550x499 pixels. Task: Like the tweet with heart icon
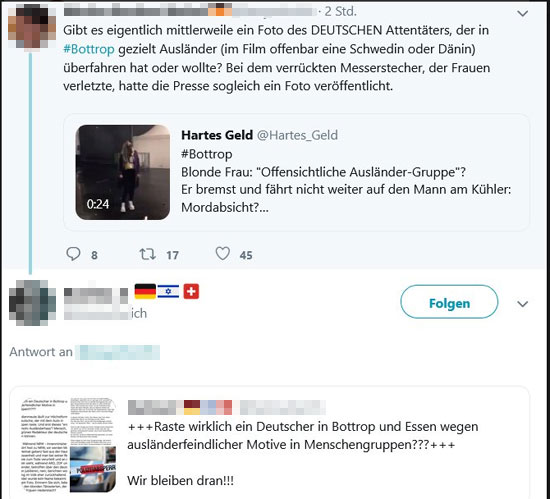[x=222, y=254]
